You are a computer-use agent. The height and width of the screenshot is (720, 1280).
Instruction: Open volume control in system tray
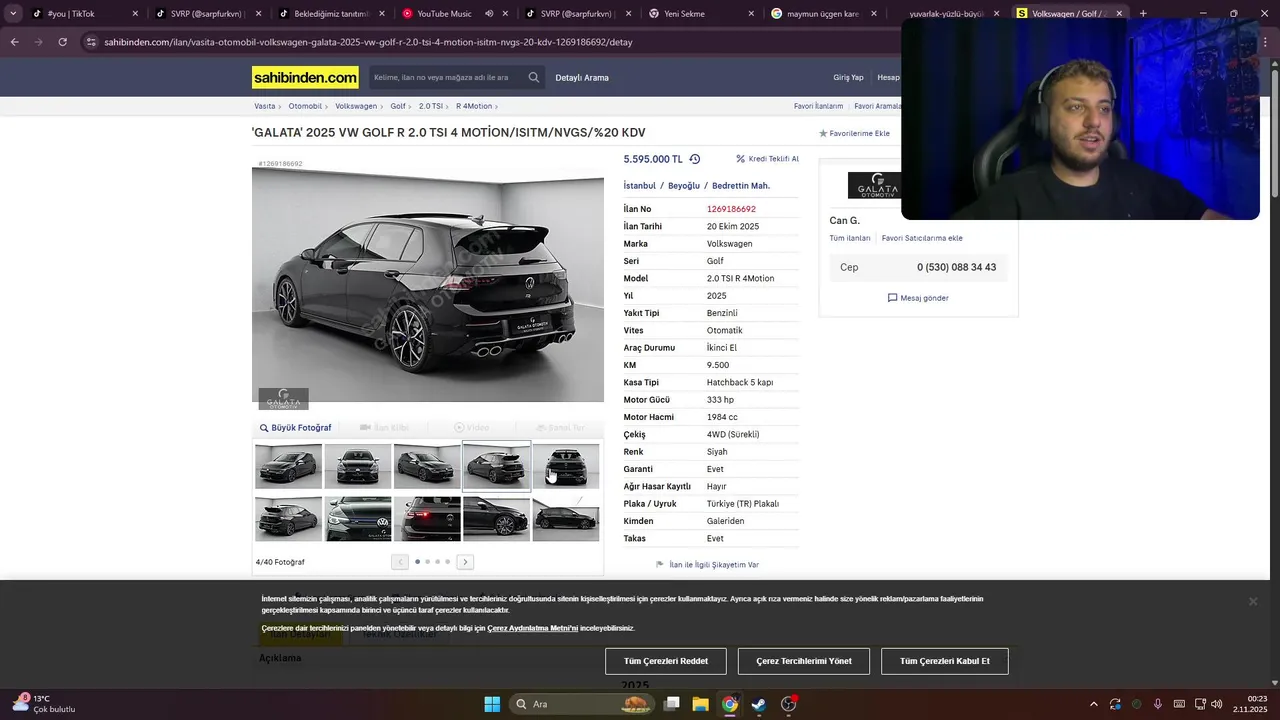1217,704
